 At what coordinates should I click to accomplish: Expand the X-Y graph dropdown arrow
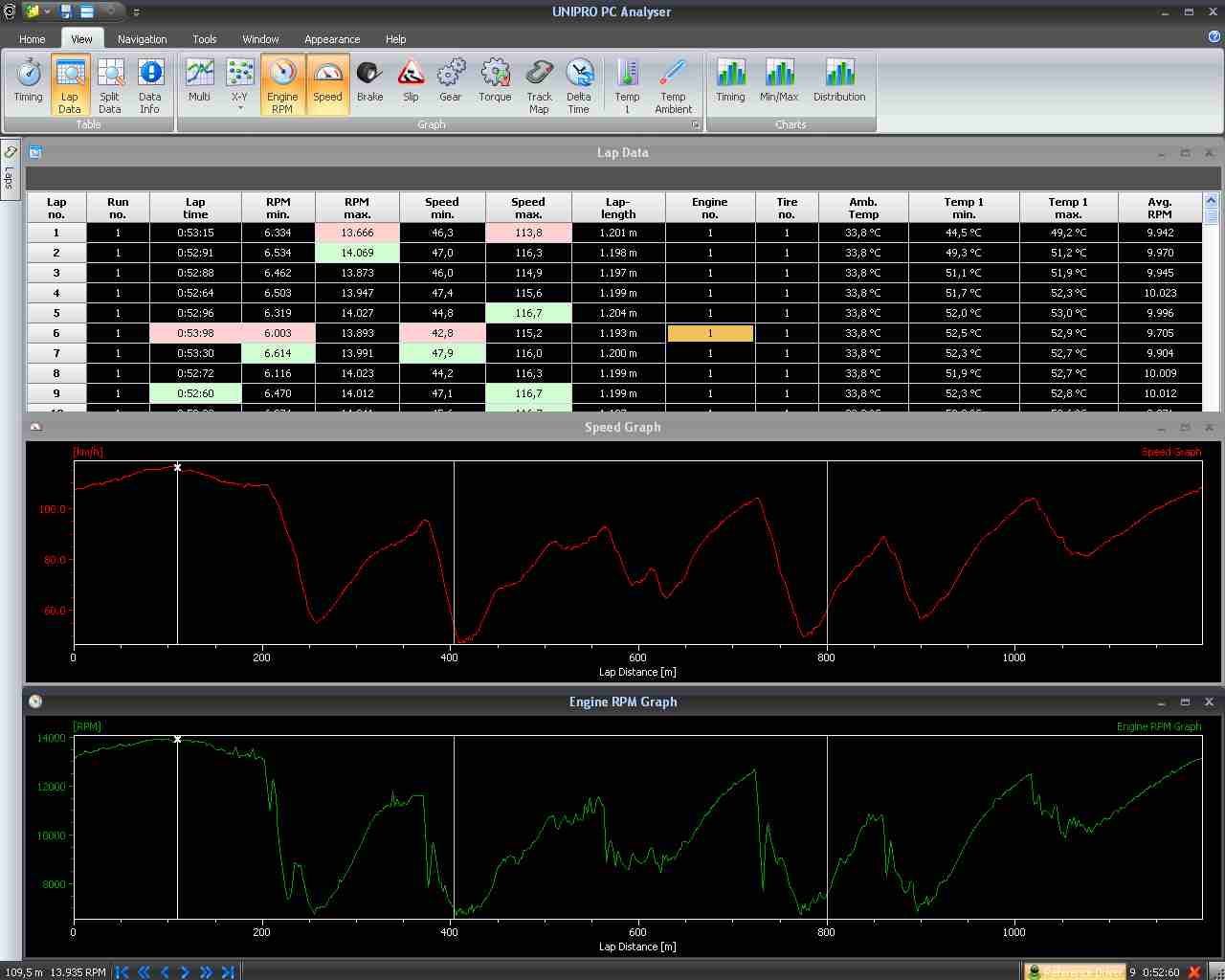pyautogui.click(x=240, y=108)
